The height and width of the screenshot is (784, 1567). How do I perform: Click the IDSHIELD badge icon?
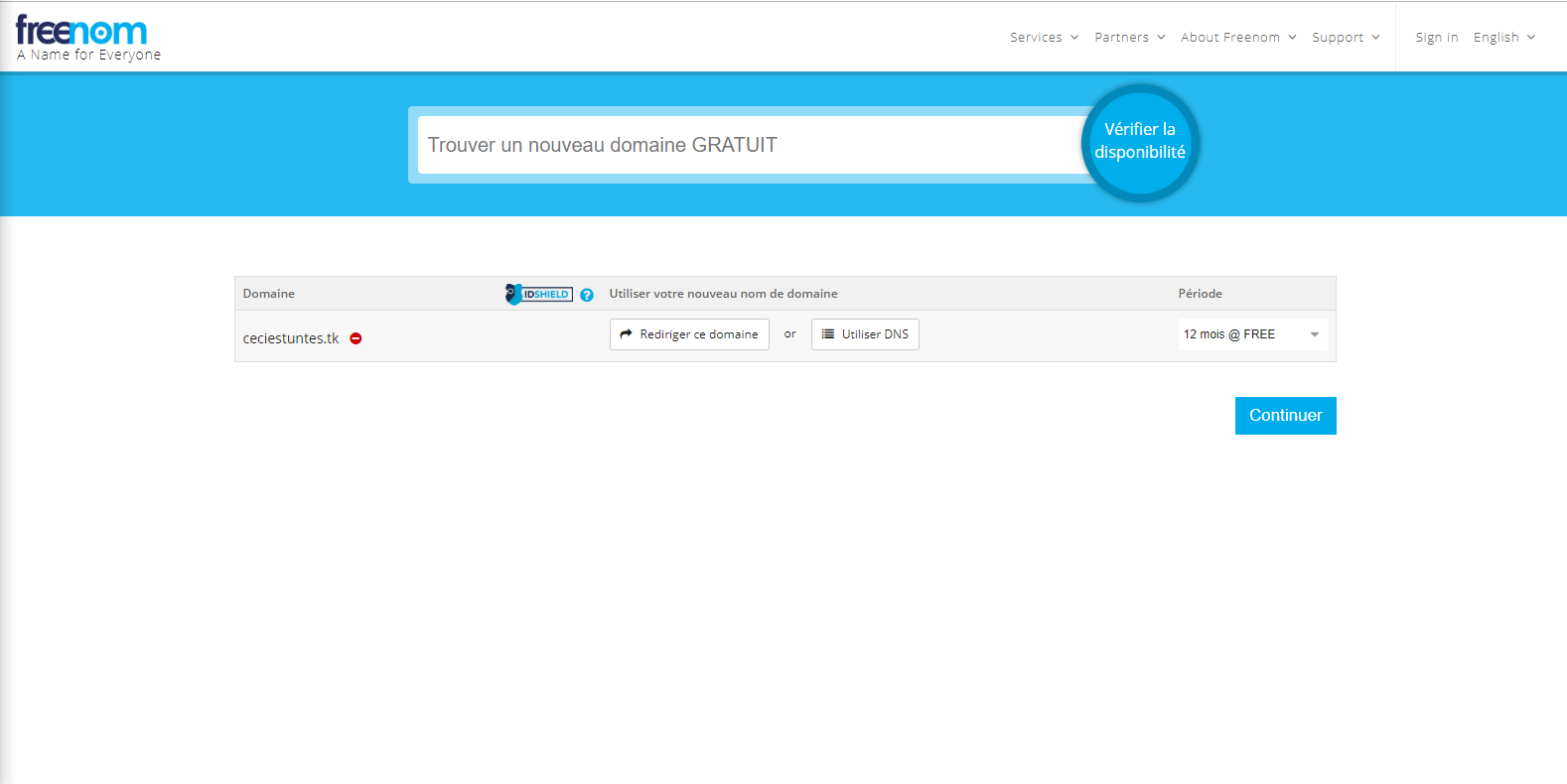click(x=539, y=294)
